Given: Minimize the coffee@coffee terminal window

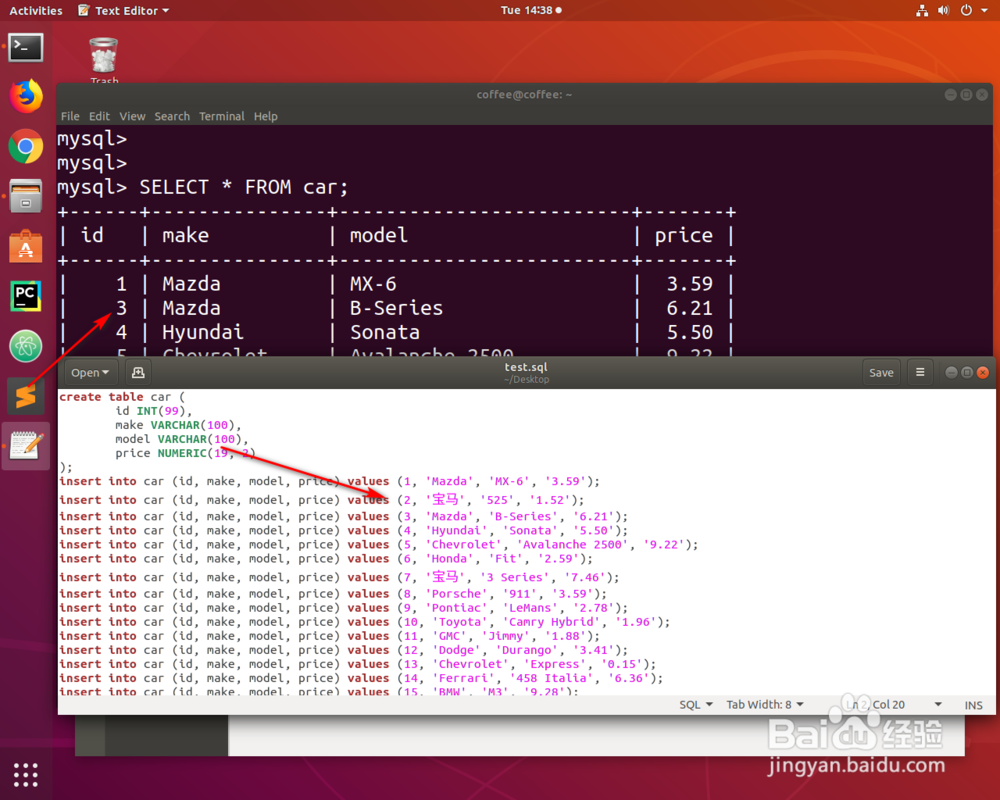Looking at the screenshot, I should click(950, 94).
